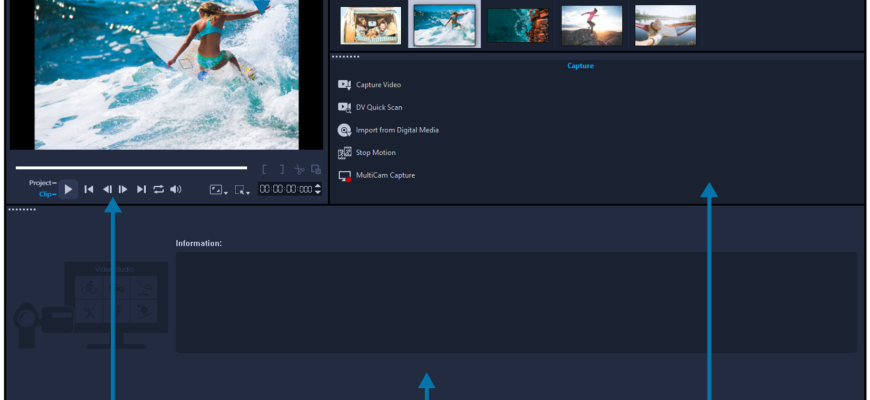Toggle Repeat loop playback
This screenshot has height=400, width=870.
(159, 189)
